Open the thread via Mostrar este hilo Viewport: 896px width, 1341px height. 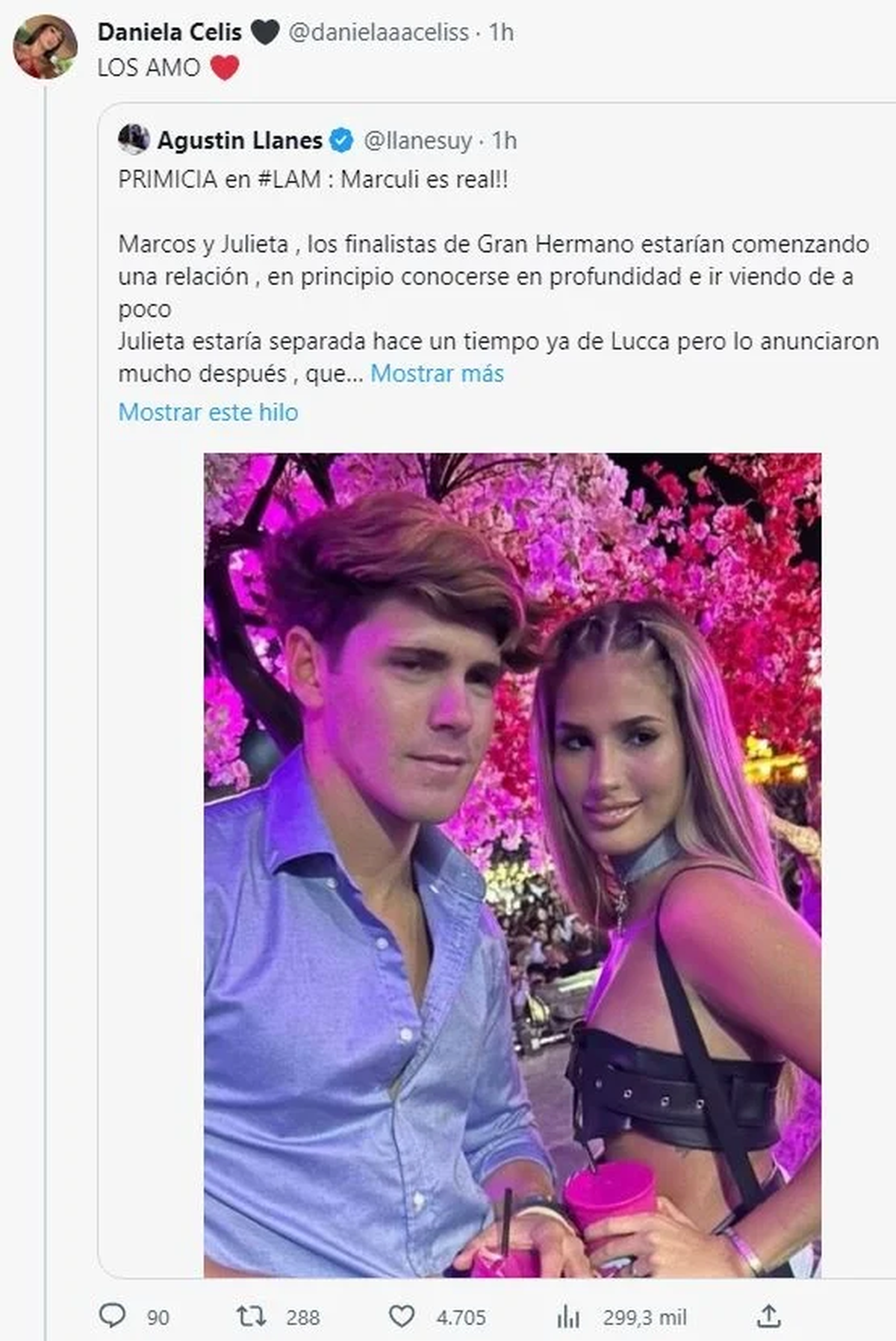click(207, 411)
